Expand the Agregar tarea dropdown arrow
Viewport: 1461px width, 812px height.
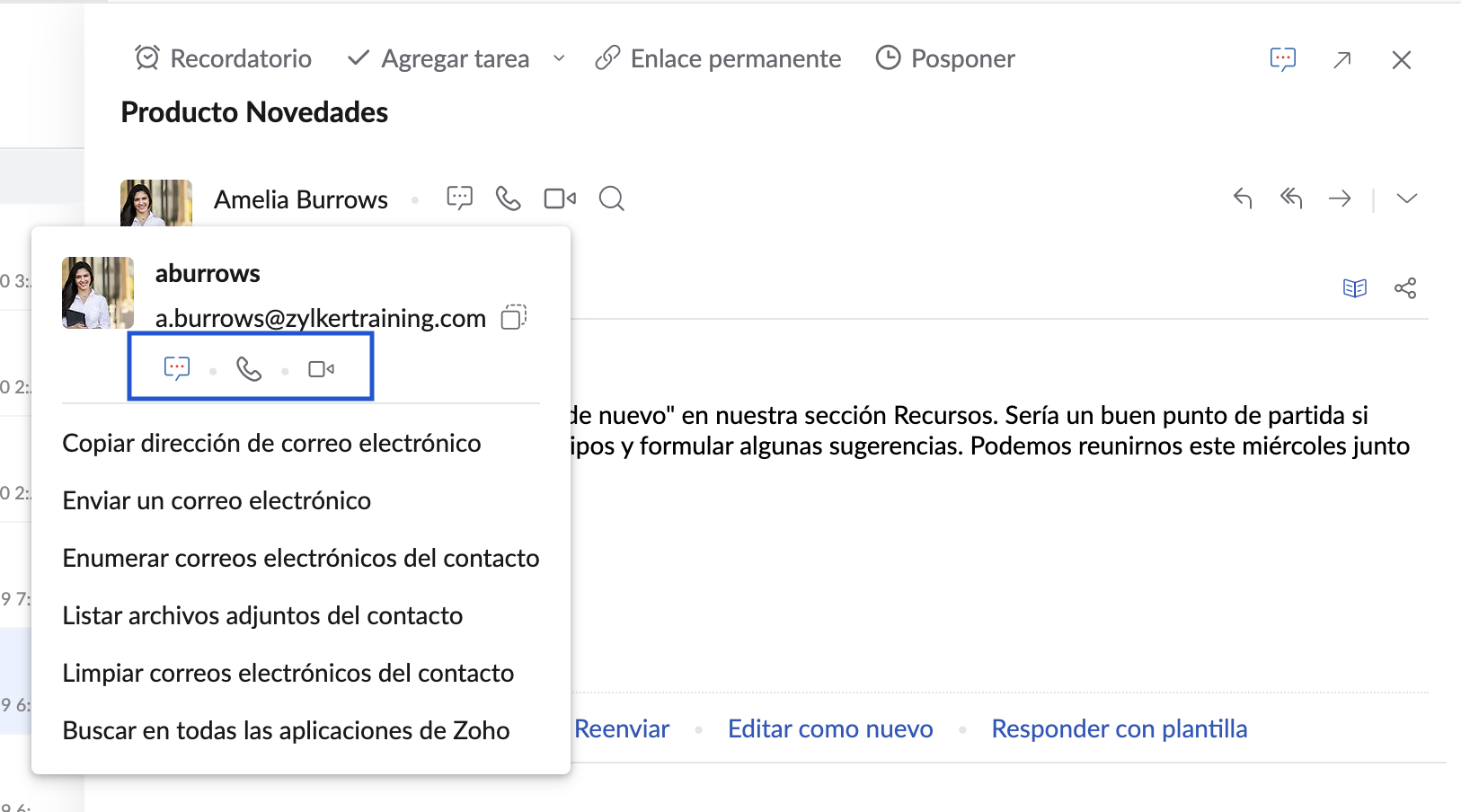pyautogui.click(x=559, y=59)
